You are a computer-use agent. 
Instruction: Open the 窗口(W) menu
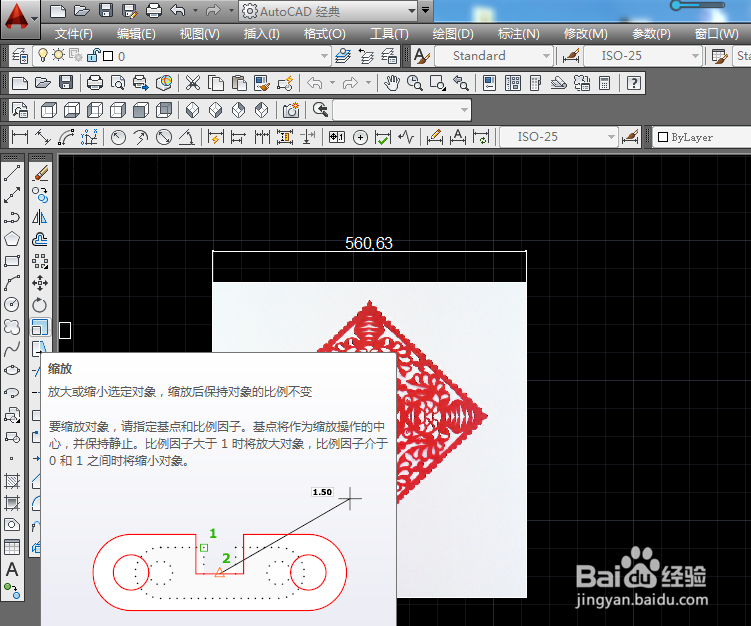point(717,34)
